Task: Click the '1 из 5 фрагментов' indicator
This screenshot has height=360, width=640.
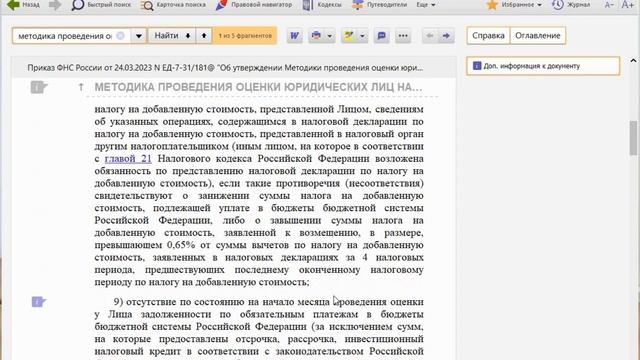Action: pos(245,36)
